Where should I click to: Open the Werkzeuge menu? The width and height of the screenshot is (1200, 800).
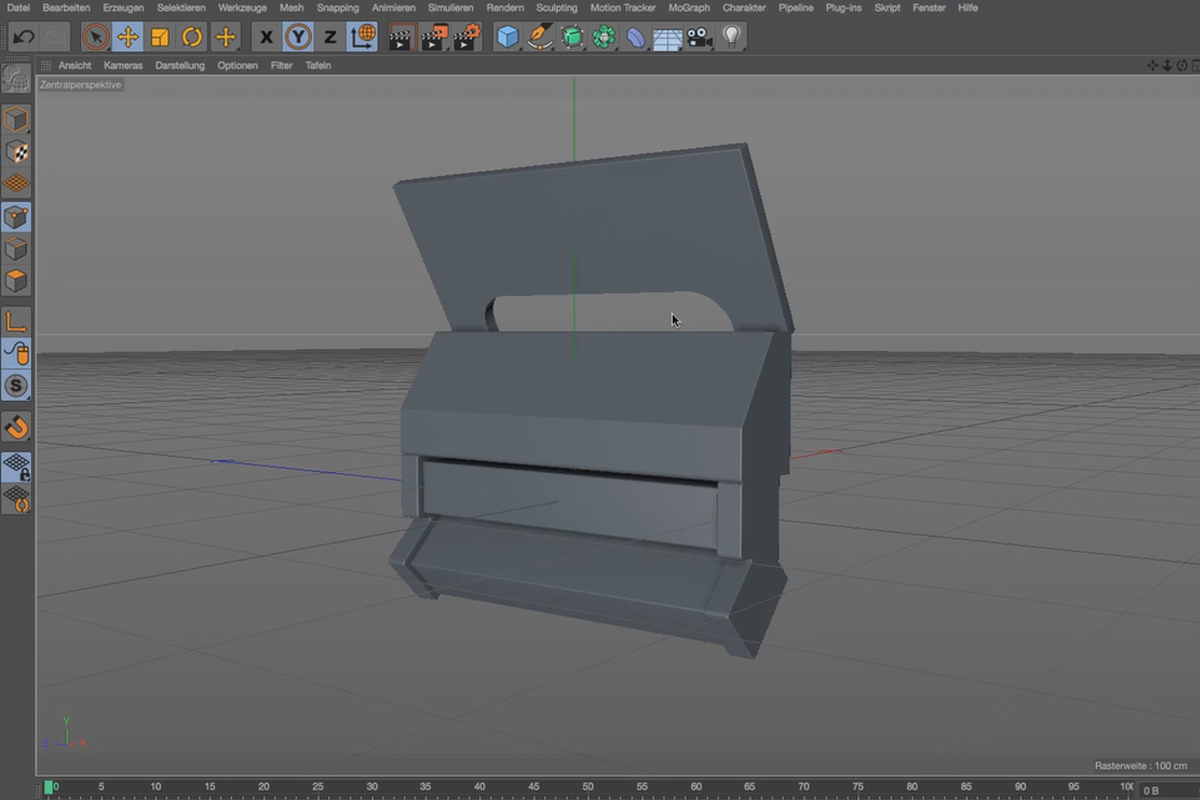click(242, 8)
